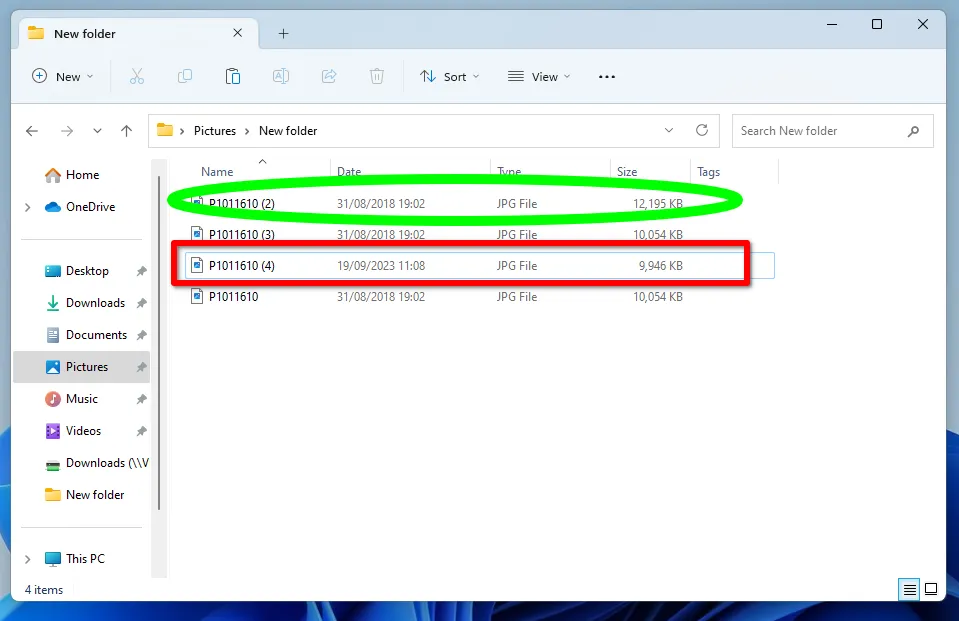The image size is (959, 621).
Task: Expand the OneDrive tree node
Action: click(28, 207)
